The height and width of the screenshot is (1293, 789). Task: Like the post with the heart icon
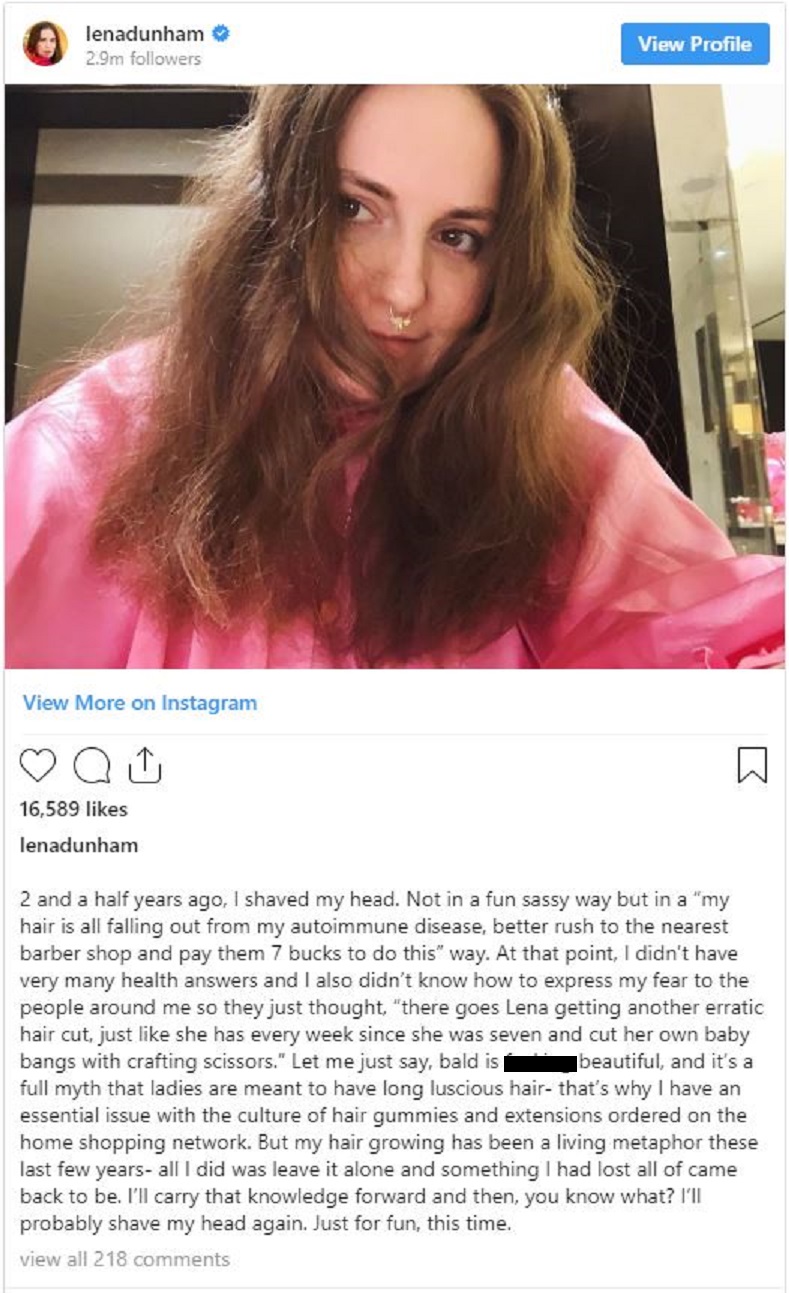tap(38, 765)
